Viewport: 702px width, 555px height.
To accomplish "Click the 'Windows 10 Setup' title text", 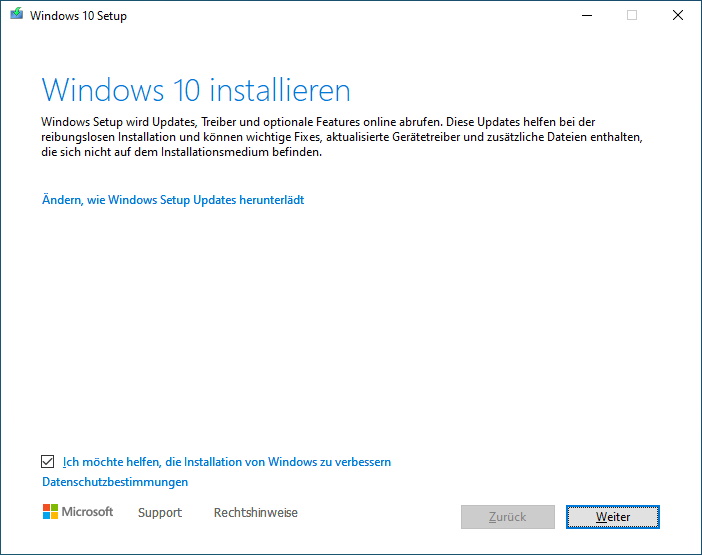I will coord(78,16).
